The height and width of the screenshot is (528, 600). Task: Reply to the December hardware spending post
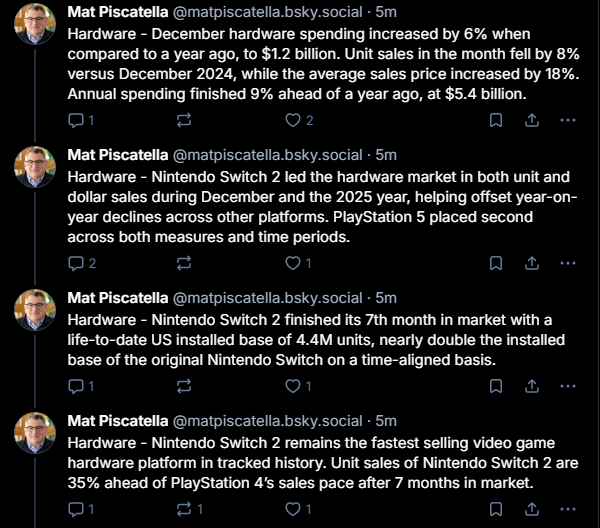point(81,121)
